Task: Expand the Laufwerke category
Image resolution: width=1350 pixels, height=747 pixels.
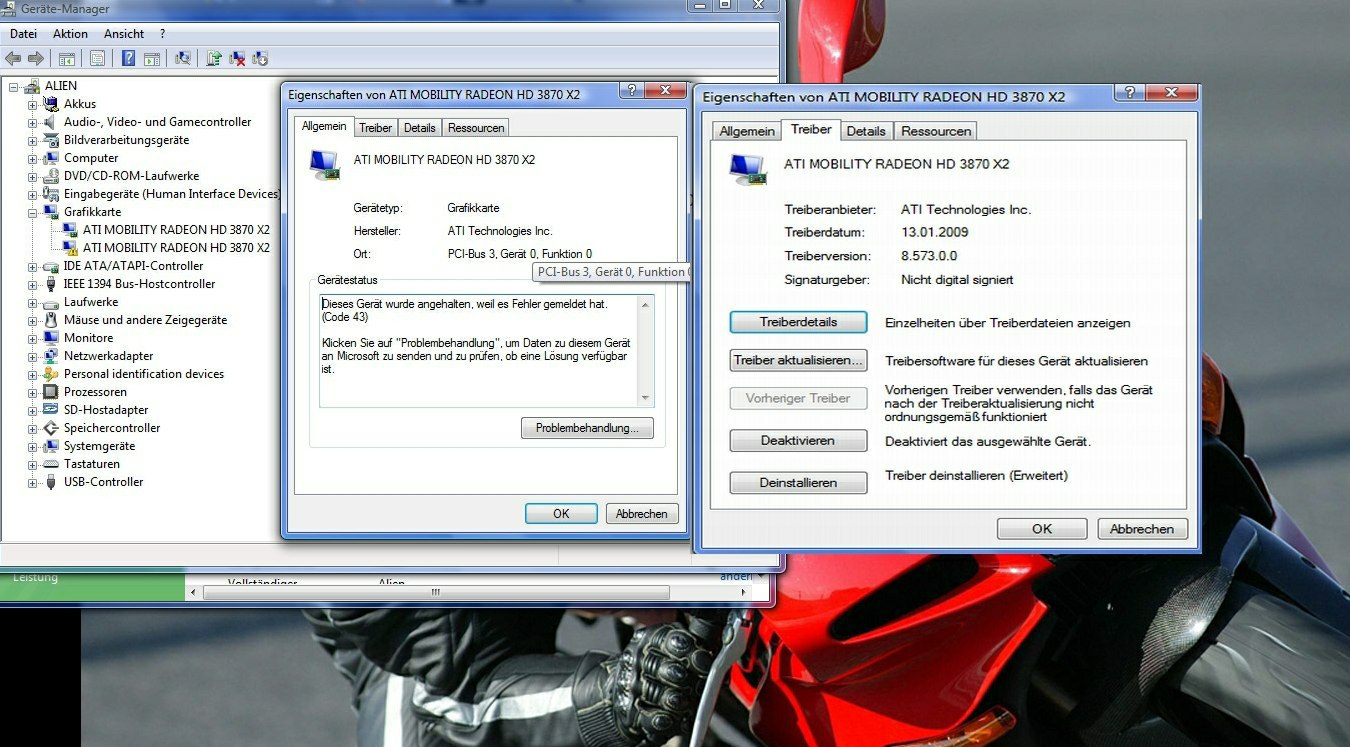Action: click(x=33, y=302)
